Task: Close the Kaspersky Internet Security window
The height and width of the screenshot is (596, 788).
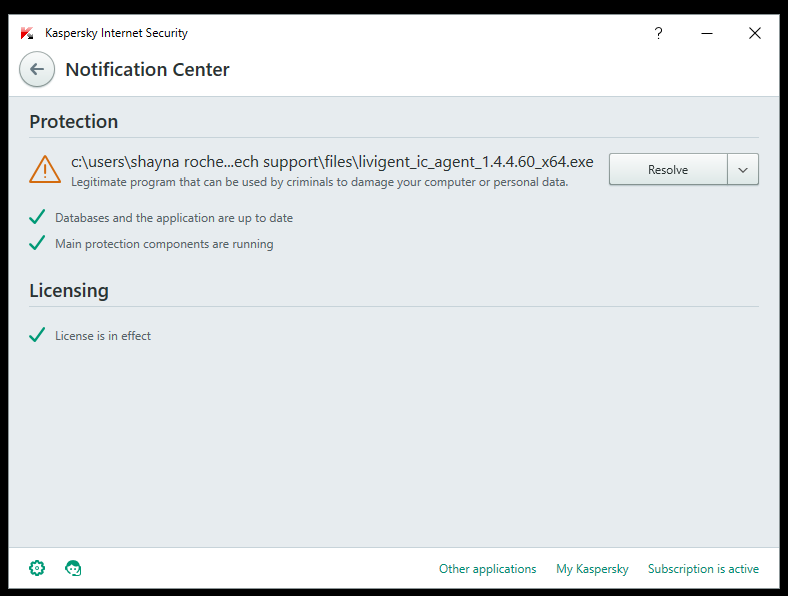Action: (x=755, y=33)
